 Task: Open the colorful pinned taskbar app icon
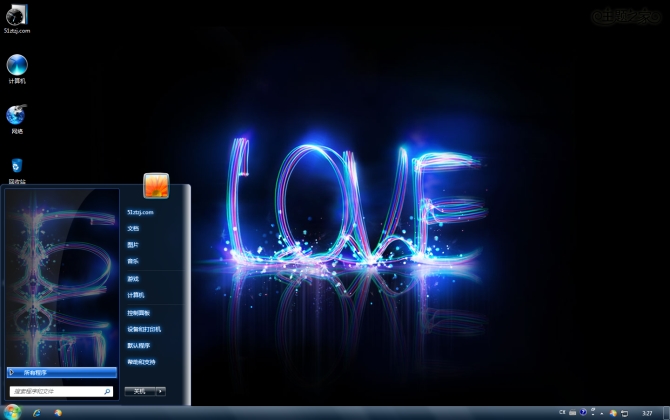click(x=58, y=413)
